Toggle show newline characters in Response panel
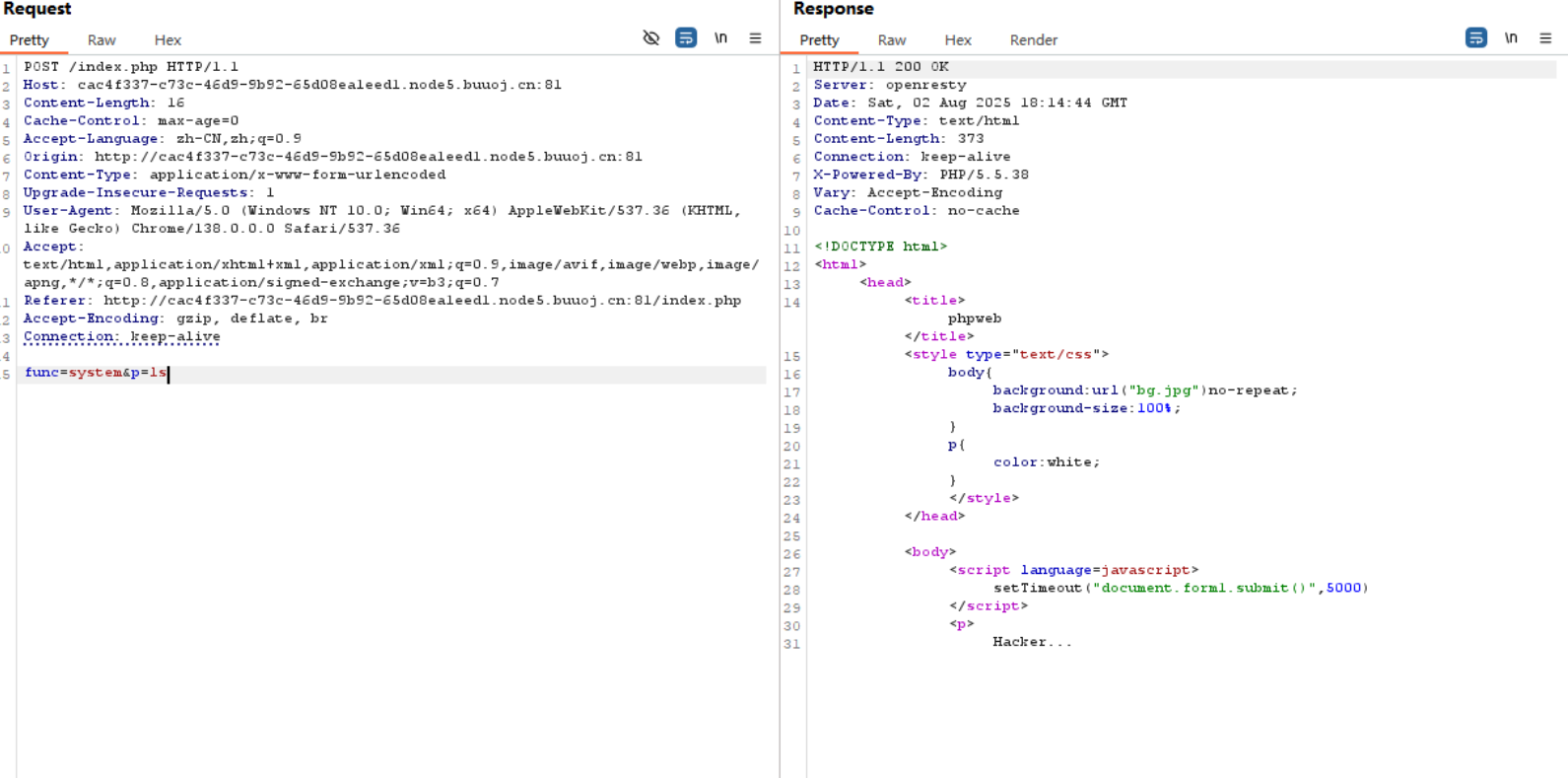 coord(1511,38)
